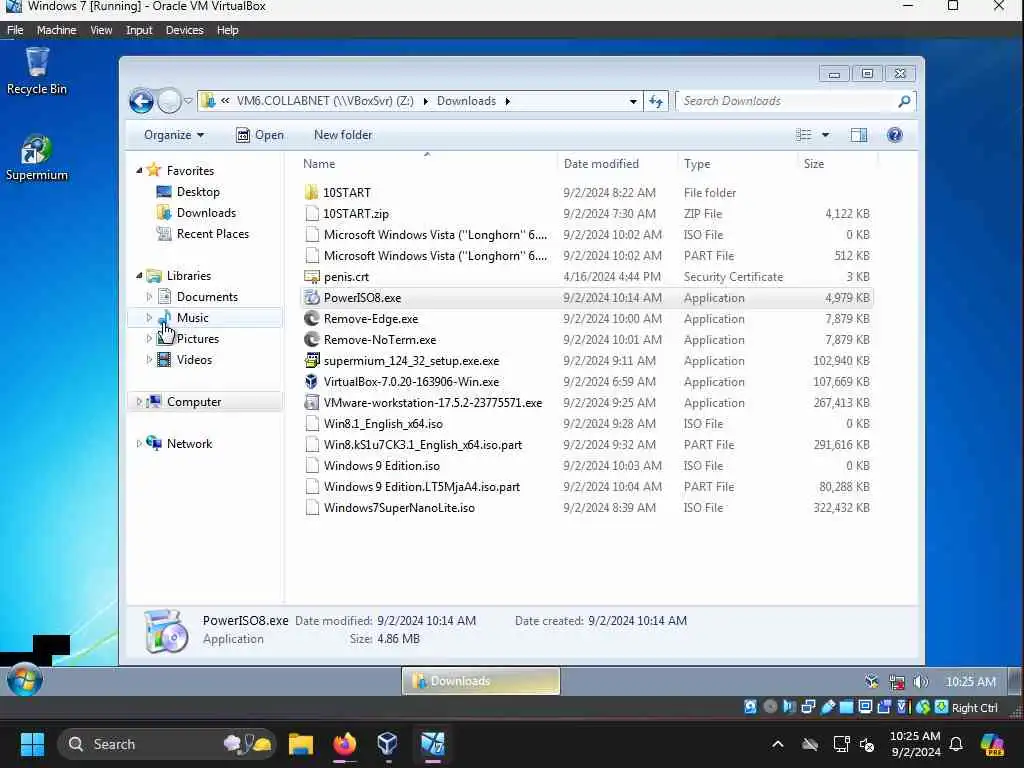The width and height of the screenshot is (1024, 768).
Task: Select the 10START folder icon
Action: 312,193
